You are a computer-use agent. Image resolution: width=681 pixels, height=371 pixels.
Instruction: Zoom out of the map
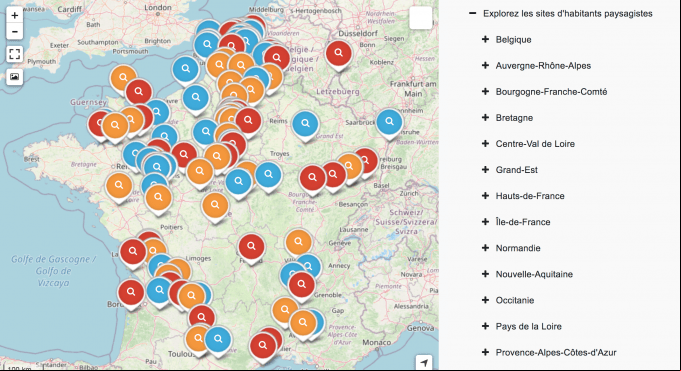pos(14,31)
